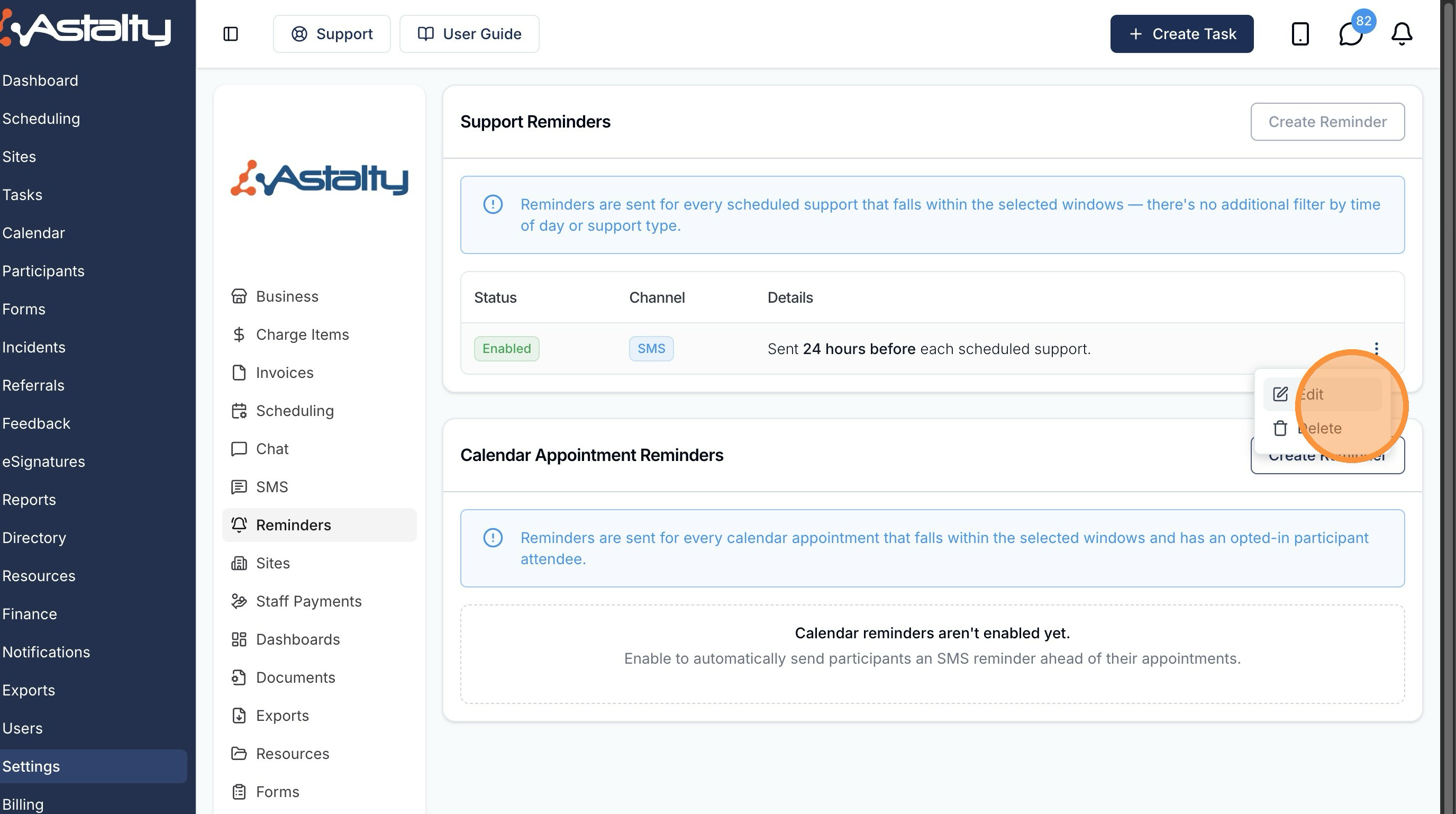The height and width of the screenshot is (814, 1456).
Task: Open Charge Items settings
Action: [320, 334]
